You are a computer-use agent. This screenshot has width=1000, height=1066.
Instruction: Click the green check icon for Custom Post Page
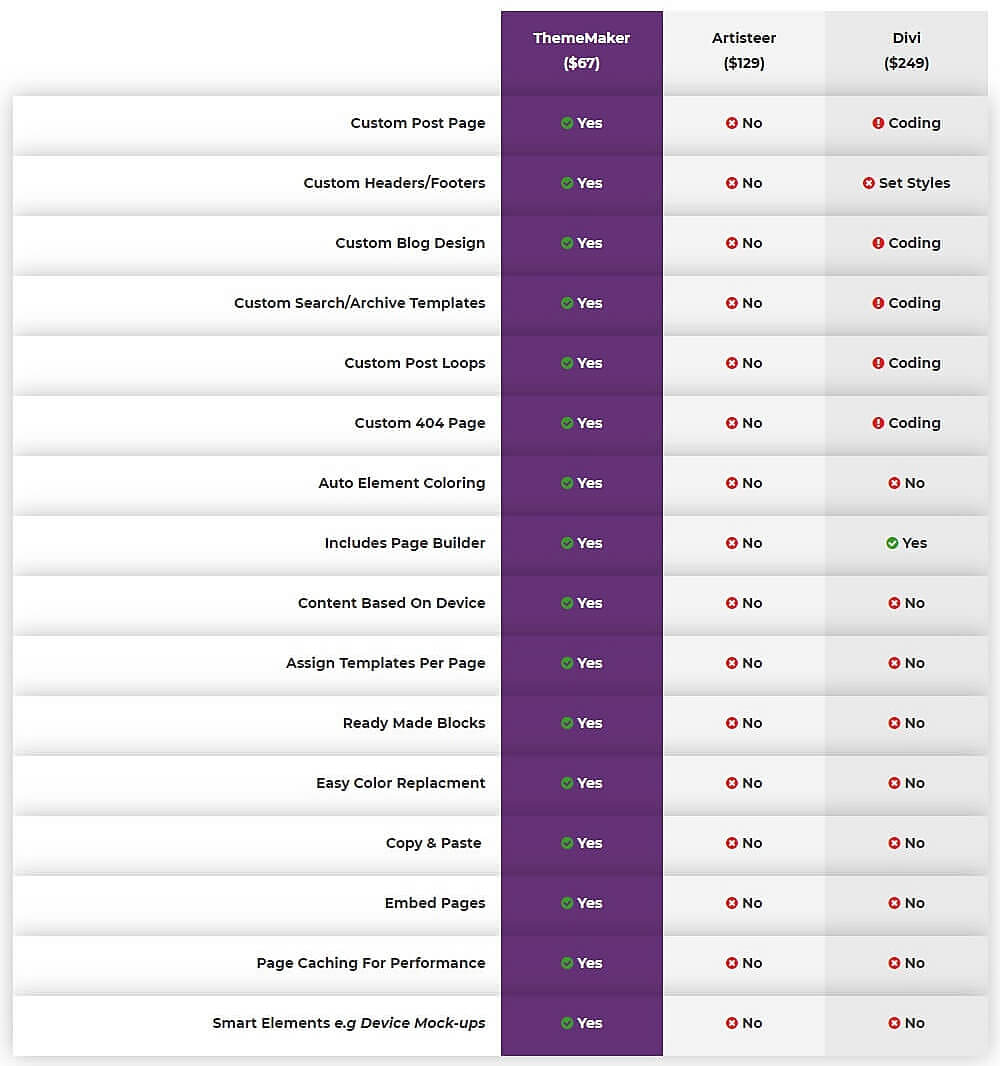point(567,123)
